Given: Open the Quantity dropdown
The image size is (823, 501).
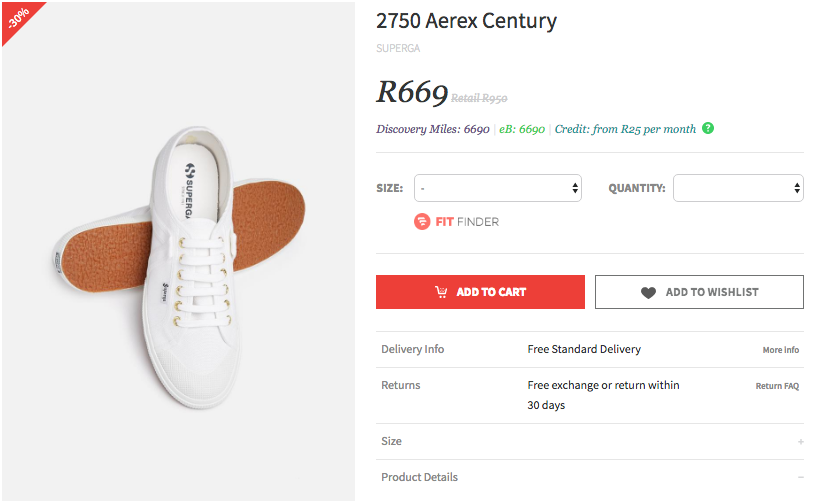Looking at the screenshot, I should tap(738, 188).
